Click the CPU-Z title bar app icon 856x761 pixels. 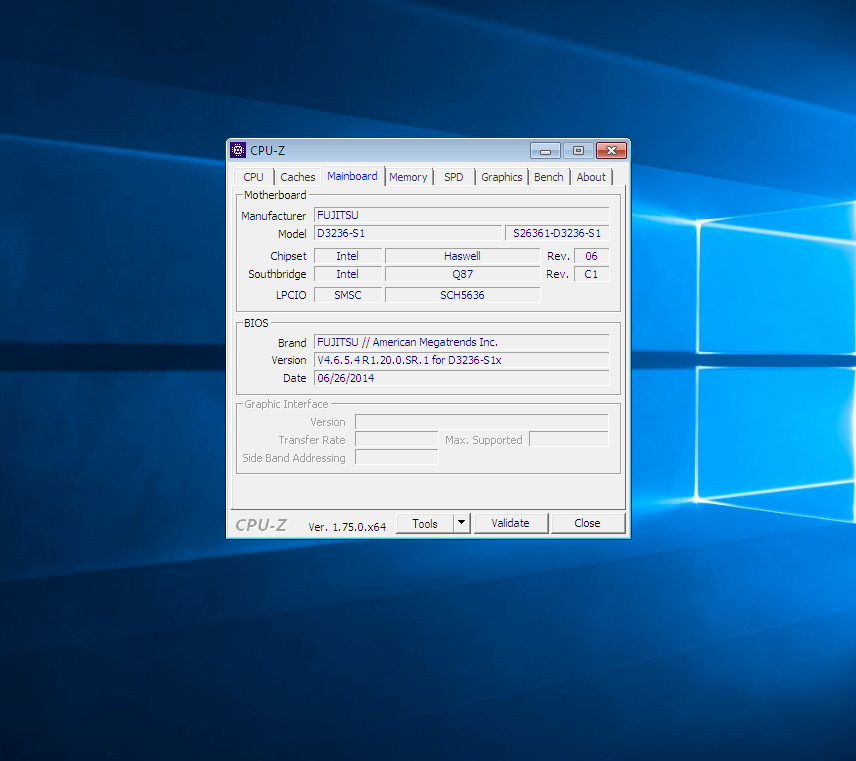[238, 150]
